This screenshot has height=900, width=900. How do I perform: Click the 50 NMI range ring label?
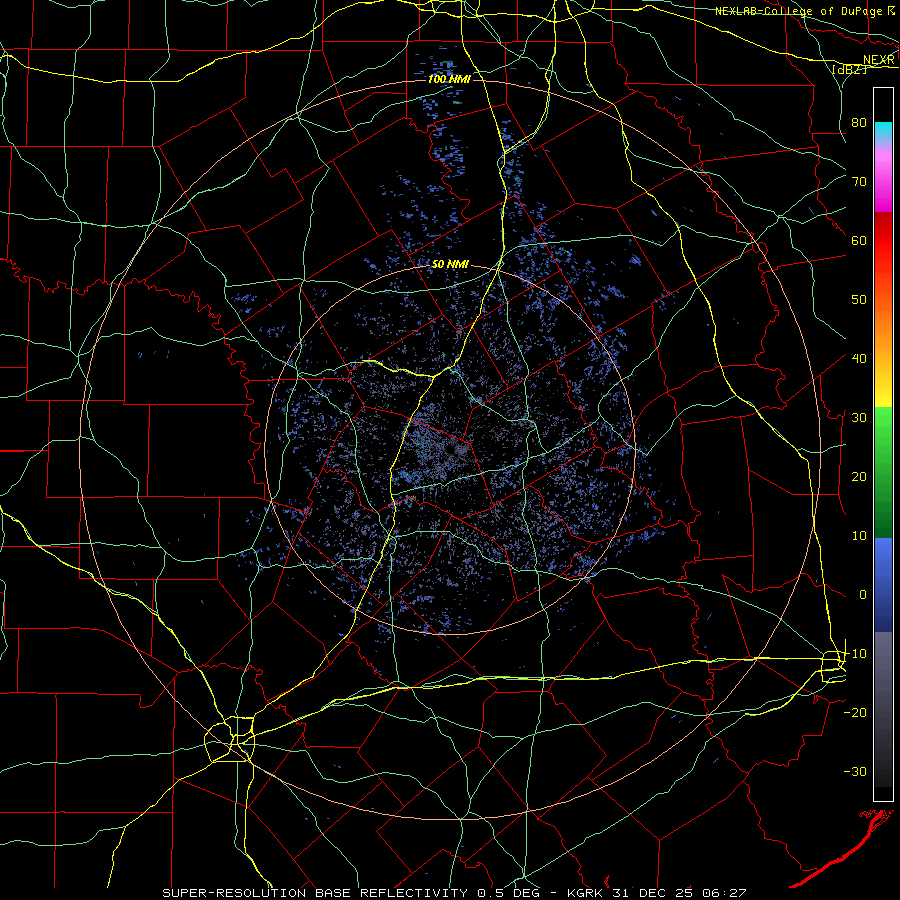tap(450, 264)
